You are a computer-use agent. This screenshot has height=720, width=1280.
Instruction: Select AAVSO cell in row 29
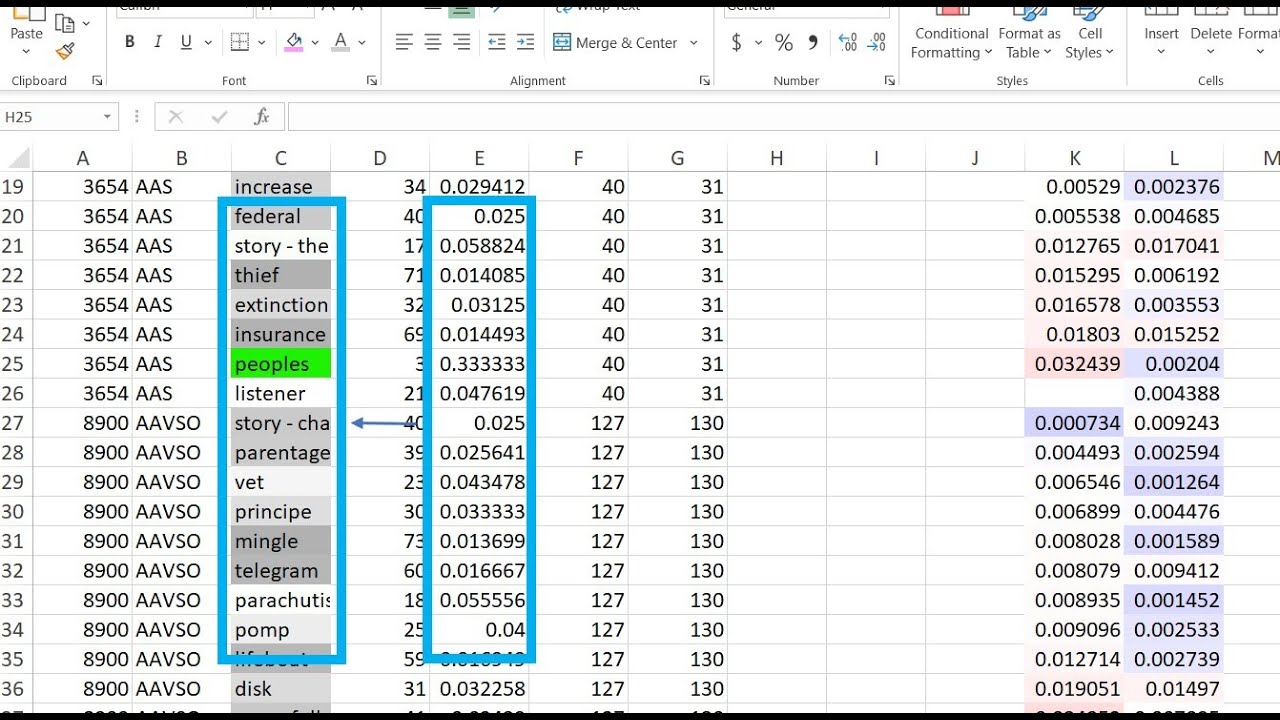181,482
